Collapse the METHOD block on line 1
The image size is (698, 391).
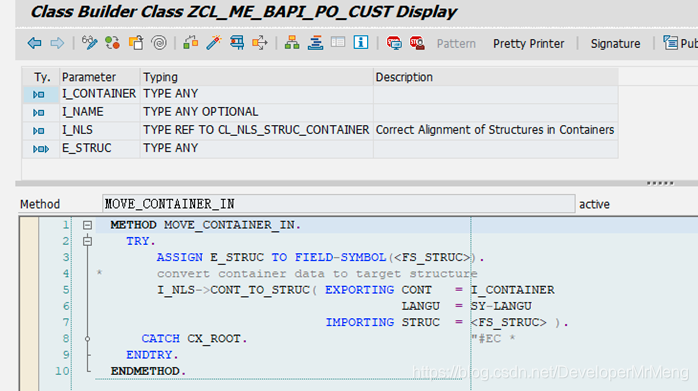[x=87, y=225]
